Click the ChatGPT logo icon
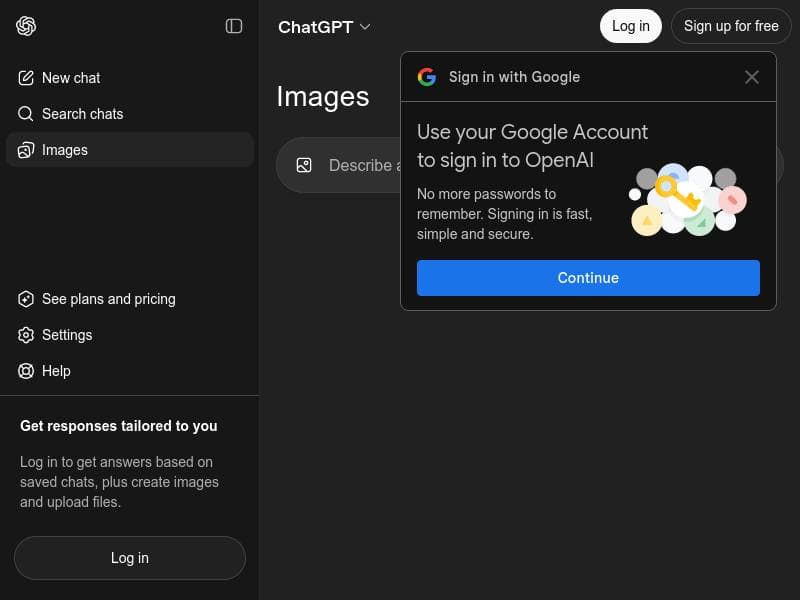Image resolution: width=800 pixels, height=600 pixels. point(26,26)
